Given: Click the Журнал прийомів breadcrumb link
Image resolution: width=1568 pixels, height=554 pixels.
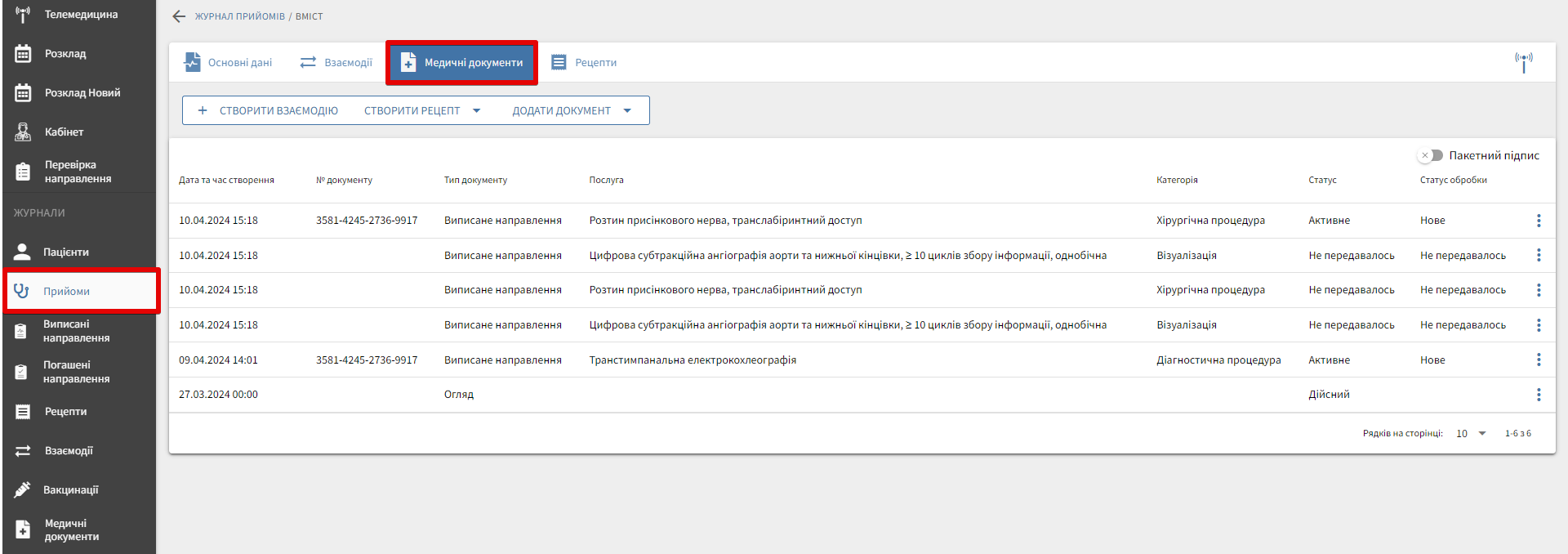Looking at the screenshot, I should tap(239, 16).
